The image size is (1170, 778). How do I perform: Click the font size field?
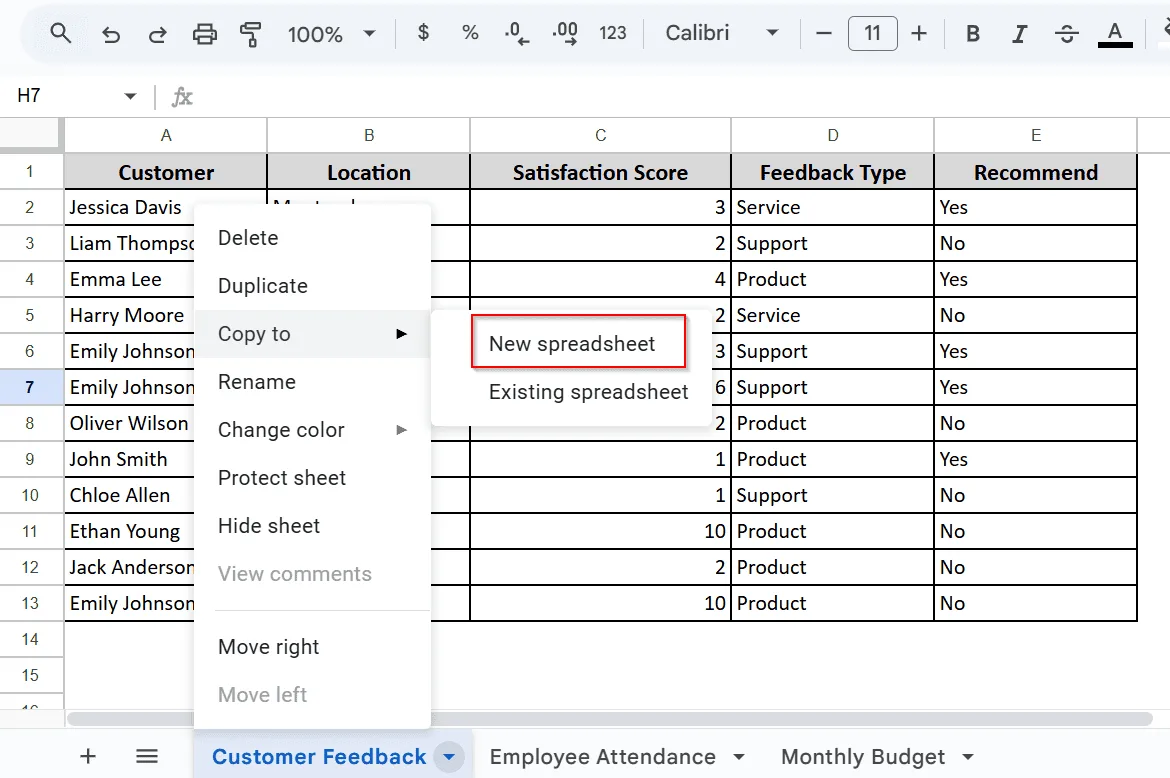(872, 34)
